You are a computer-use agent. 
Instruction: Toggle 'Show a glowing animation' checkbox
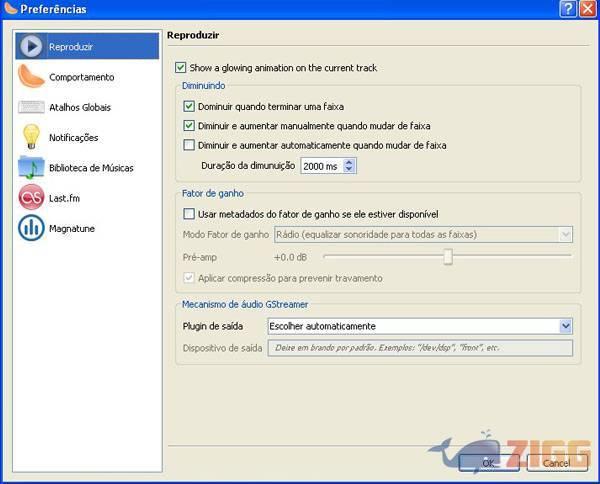(181, 68)
